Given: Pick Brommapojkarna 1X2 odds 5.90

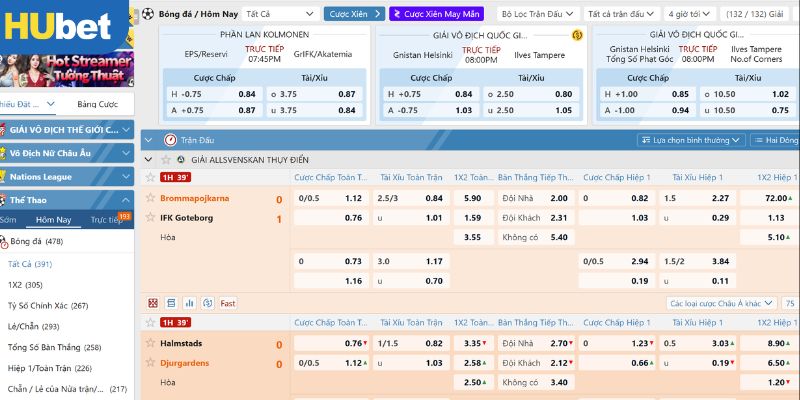Looking at the screenshot, I should (x=473, y=198).
